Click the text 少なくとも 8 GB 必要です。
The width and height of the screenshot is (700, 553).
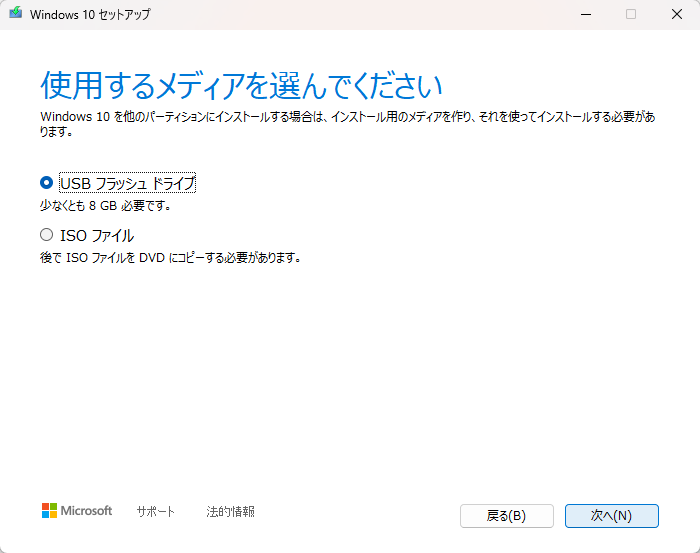(105, 206)
